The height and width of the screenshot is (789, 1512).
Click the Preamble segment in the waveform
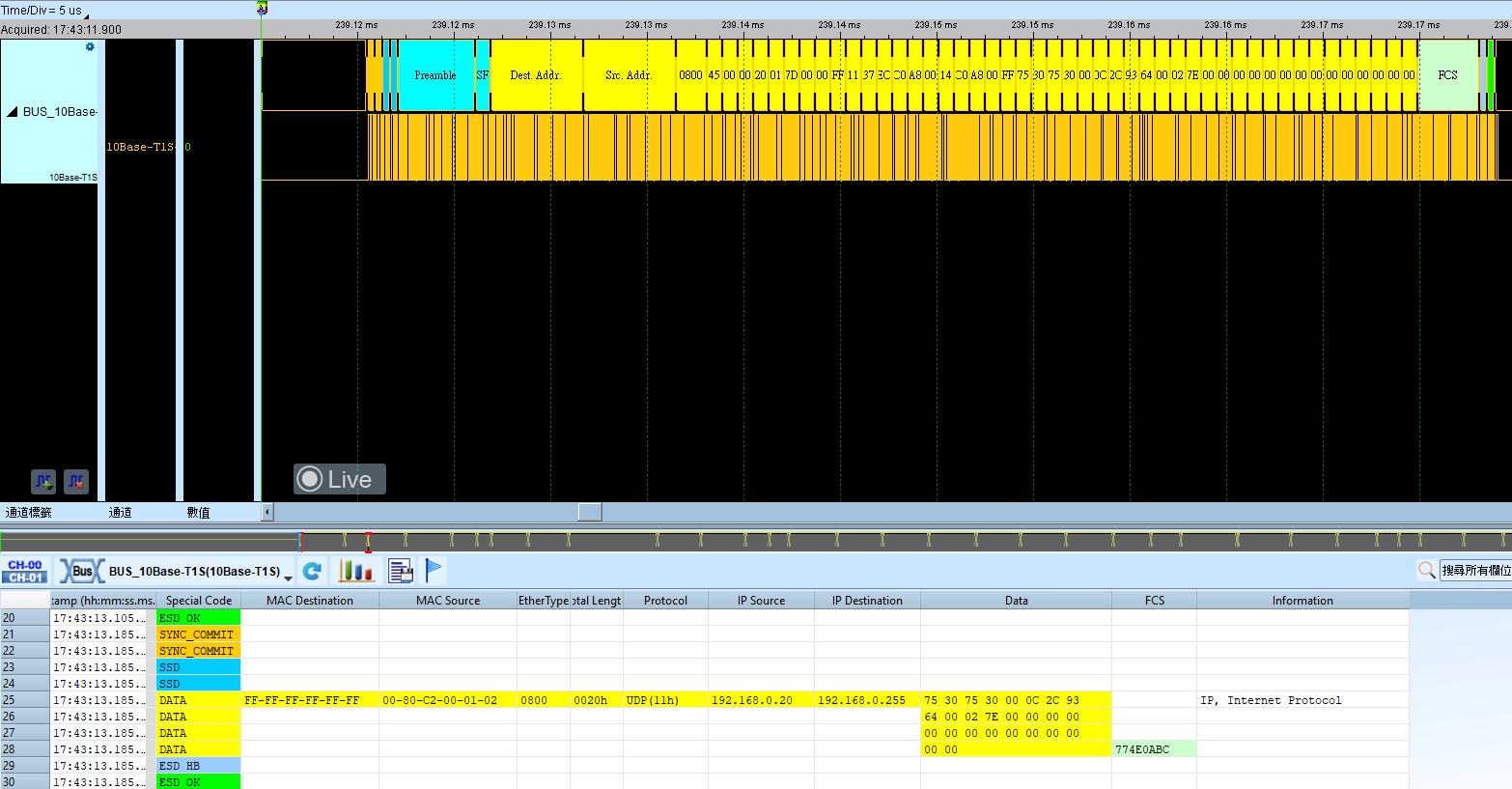point(435,75)
